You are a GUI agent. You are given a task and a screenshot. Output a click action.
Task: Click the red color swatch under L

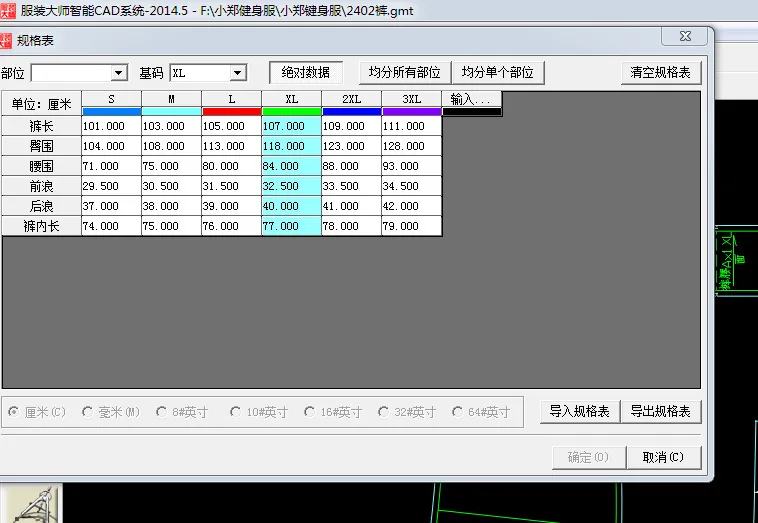pos(232,112)
